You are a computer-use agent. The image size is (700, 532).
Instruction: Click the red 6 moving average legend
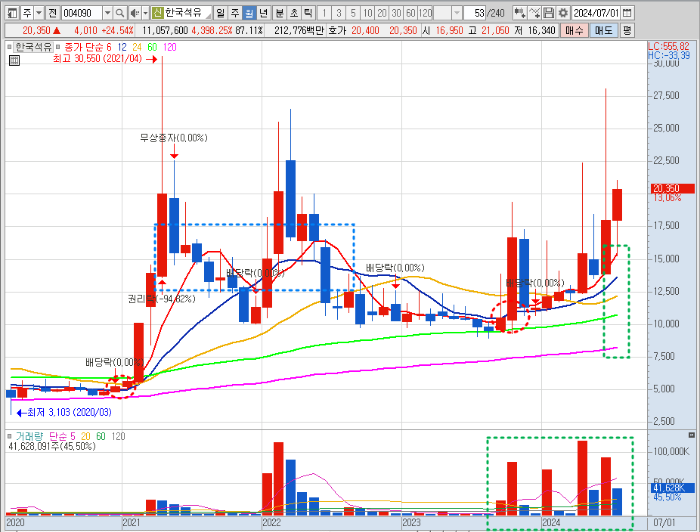point(109,47)
